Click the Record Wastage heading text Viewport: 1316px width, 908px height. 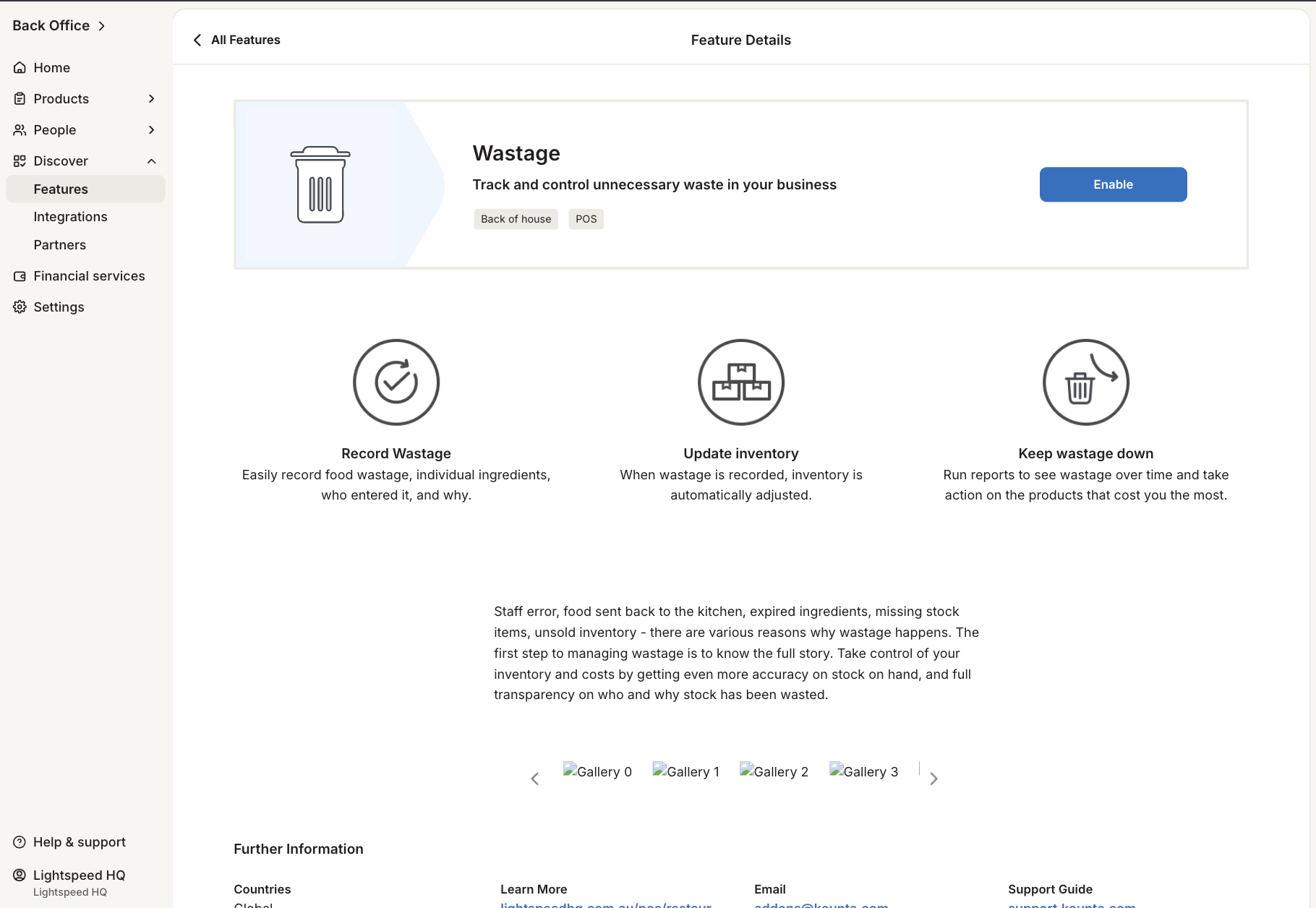[x=396, y=453]
